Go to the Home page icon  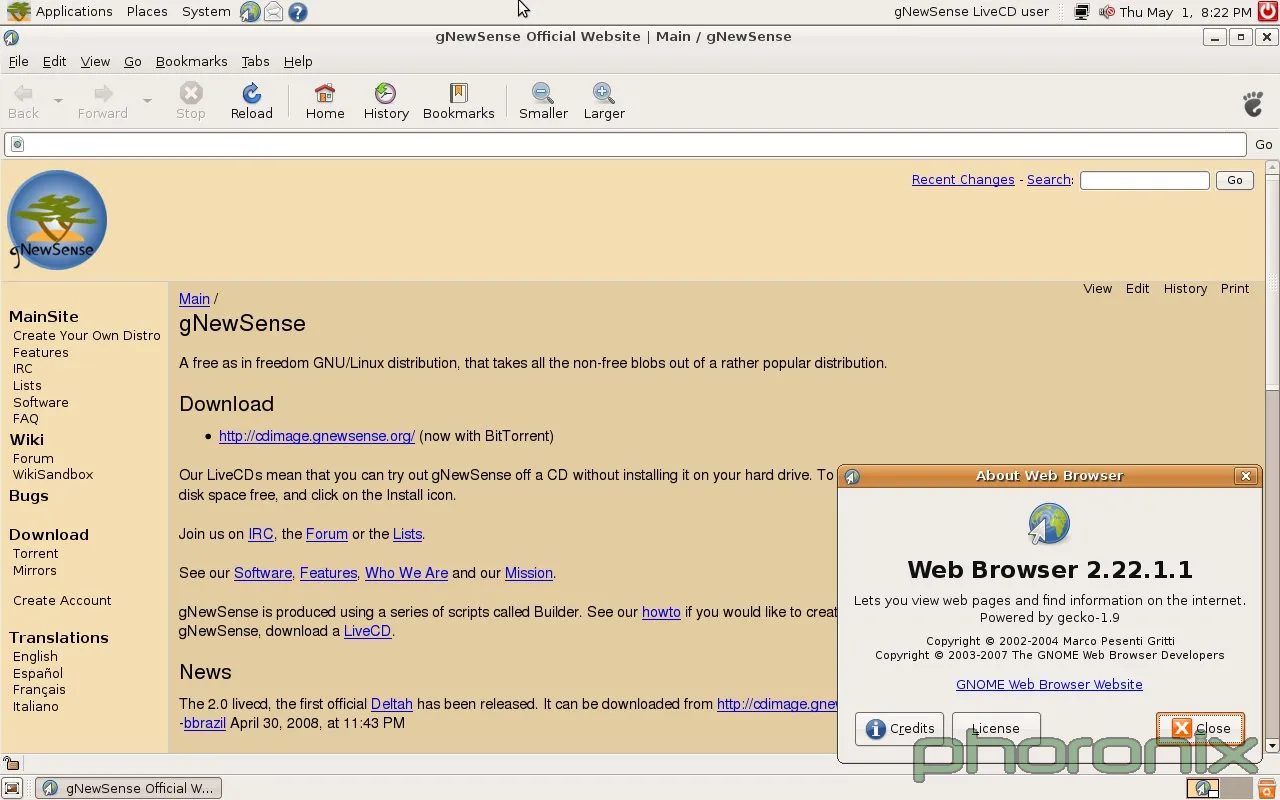pyautogui.click(x=325, y=94)
